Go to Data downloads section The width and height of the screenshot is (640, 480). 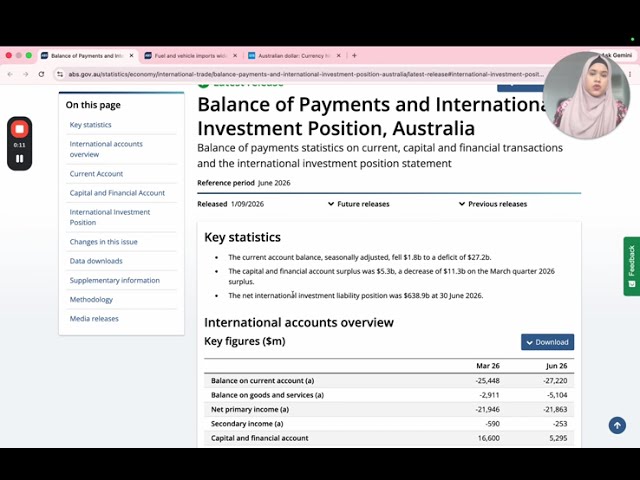tap(96, 261)
